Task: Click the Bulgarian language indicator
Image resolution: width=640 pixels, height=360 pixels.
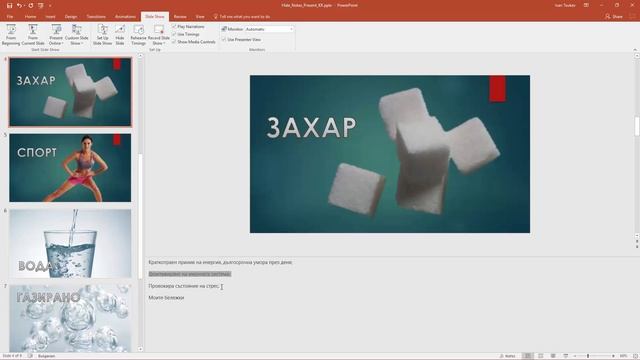Action: pos(47,356)
